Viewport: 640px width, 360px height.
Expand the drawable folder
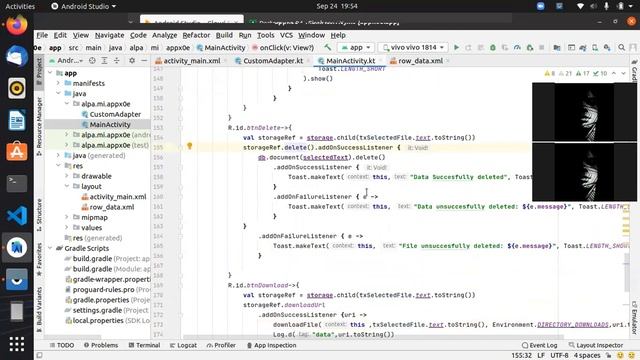coord(67,176)
